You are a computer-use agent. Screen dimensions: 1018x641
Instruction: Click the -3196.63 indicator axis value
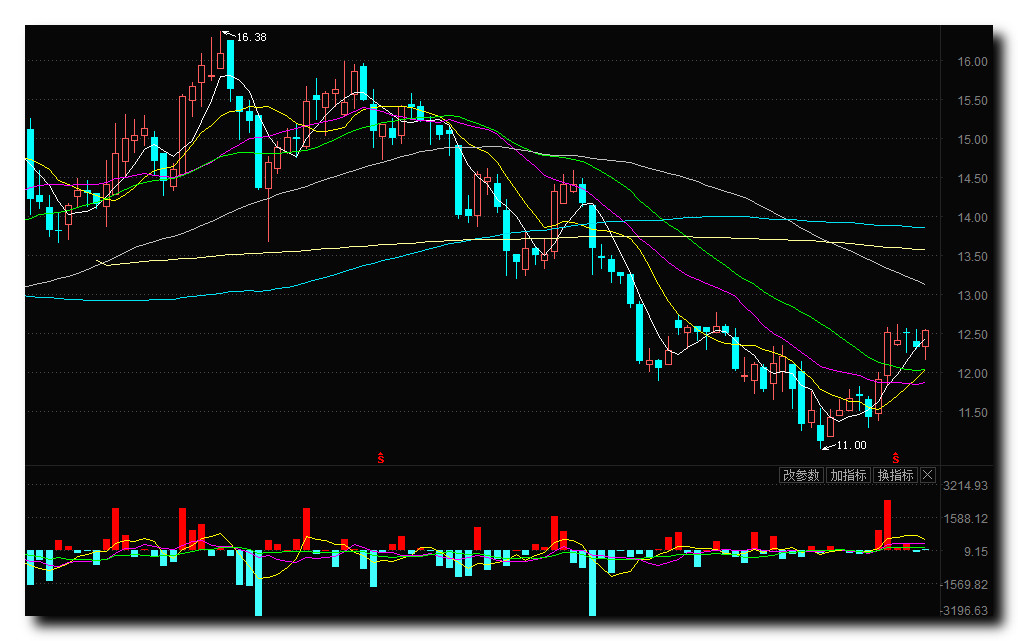pyautogui.click(x=964, y=610)
